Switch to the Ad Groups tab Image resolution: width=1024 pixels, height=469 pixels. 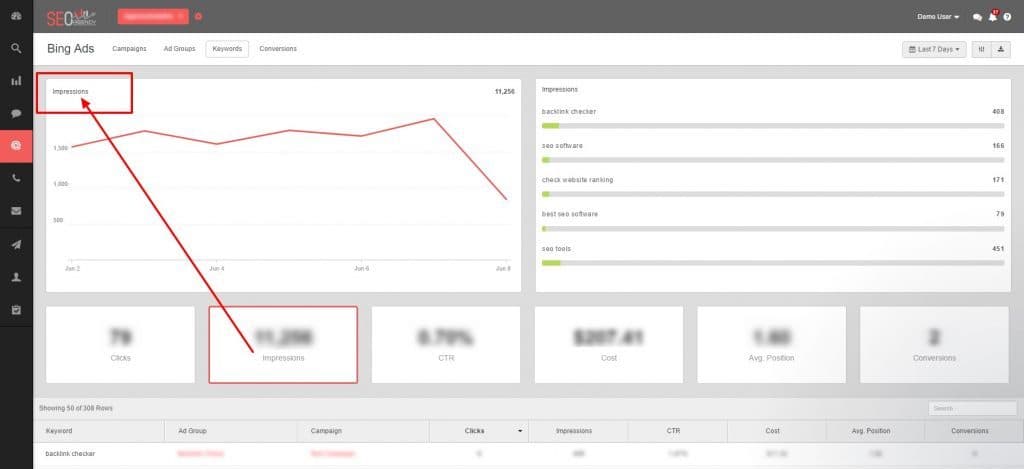click(x=179, y=49)
